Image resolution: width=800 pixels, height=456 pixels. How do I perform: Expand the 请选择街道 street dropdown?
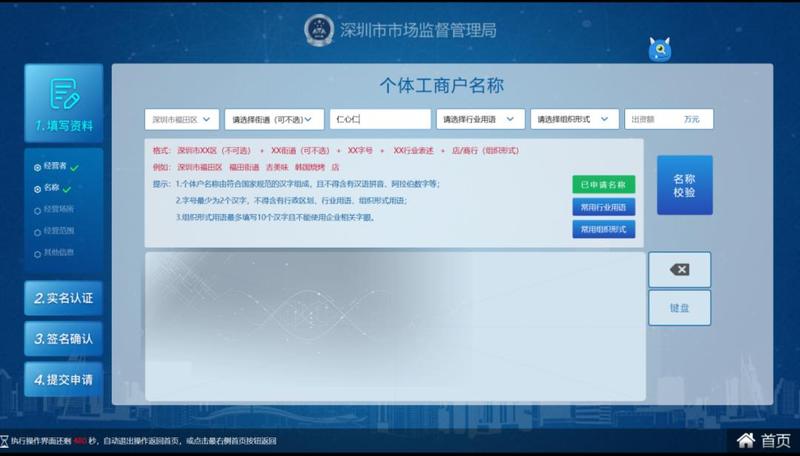pyautogui.click(x=274, y=119)
